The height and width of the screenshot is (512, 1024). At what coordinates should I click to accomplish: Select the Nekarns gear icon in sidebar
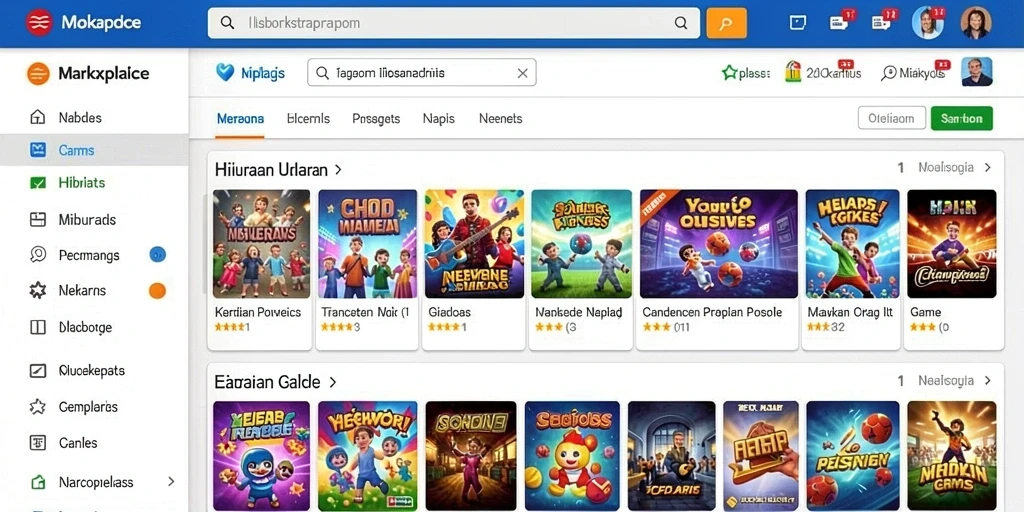tap(38, 291)
